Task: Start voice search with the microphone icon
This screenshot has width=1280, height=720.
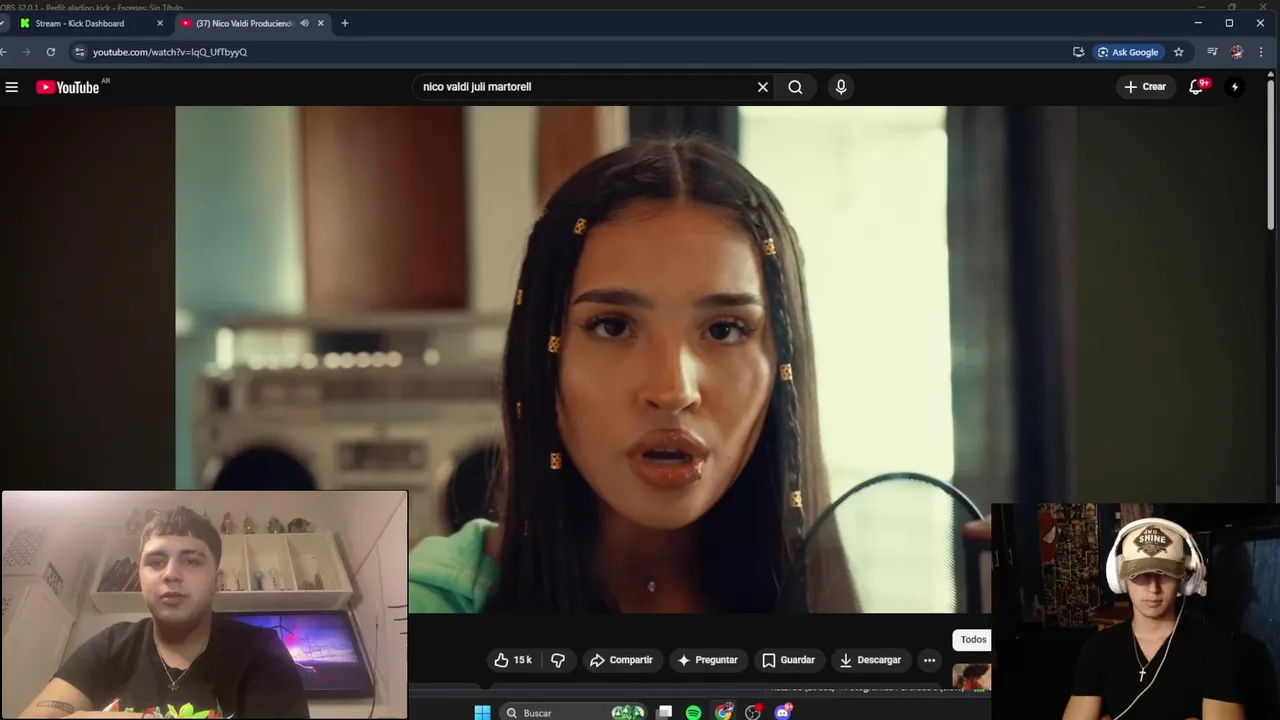Action: [x=841, y=87]
